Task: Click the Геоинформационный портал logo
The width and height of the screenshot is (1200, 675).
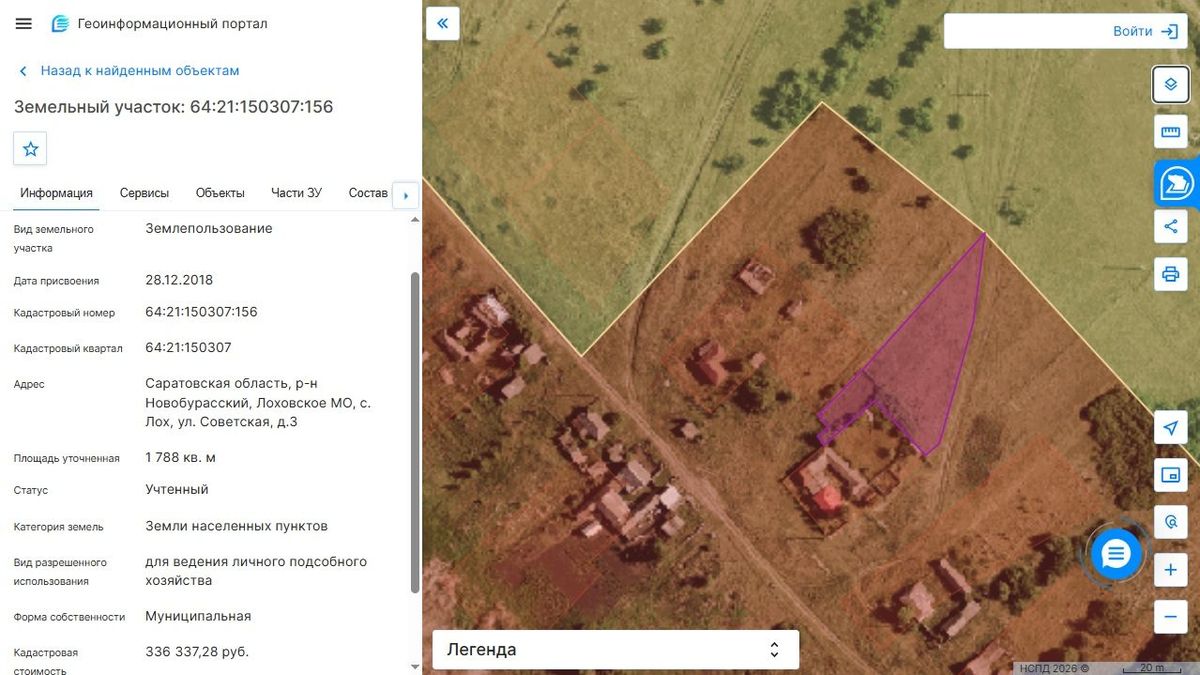Action: coord(160,24)
